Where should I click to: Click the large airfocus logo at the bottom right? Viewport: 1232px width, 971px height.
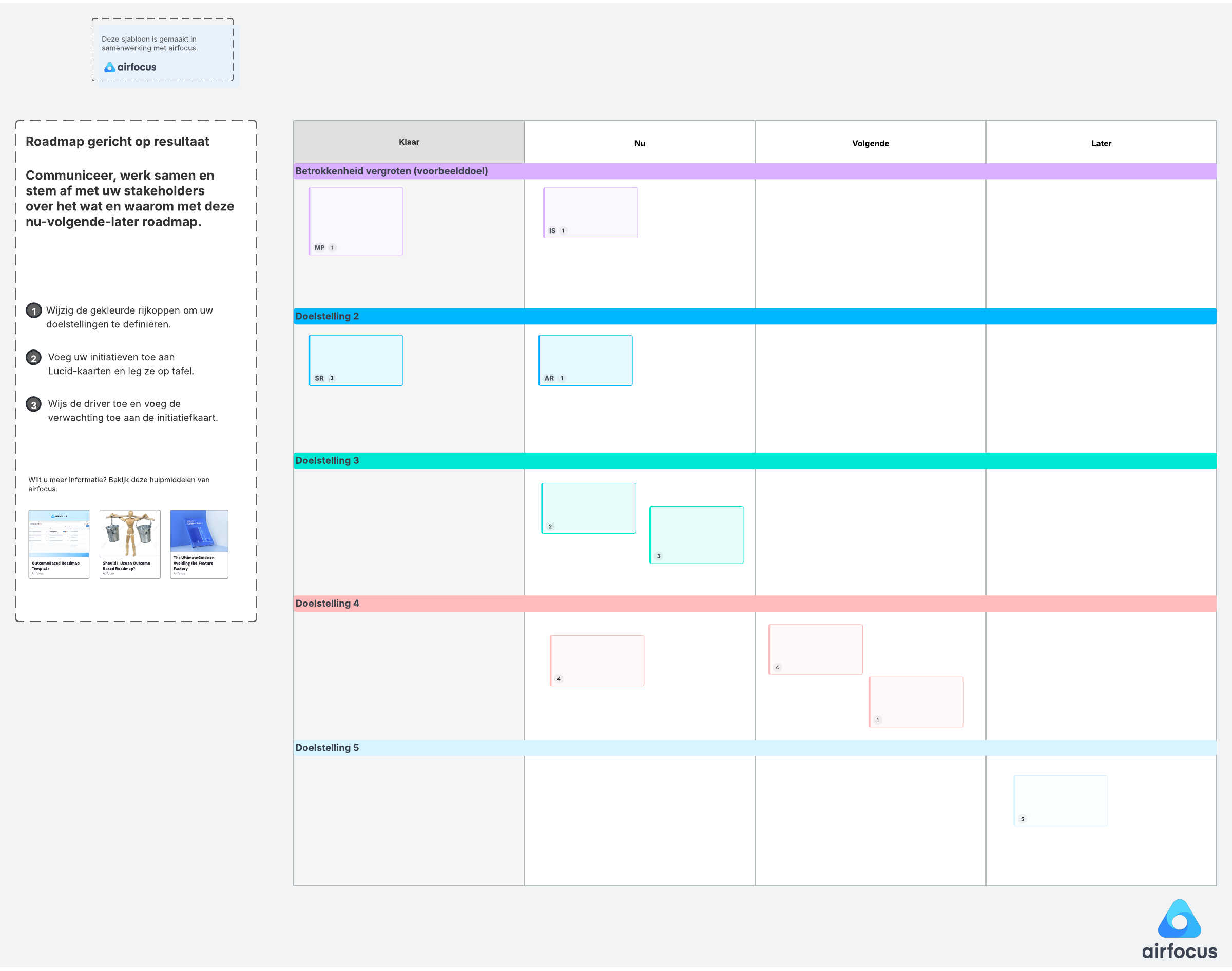1179,930
